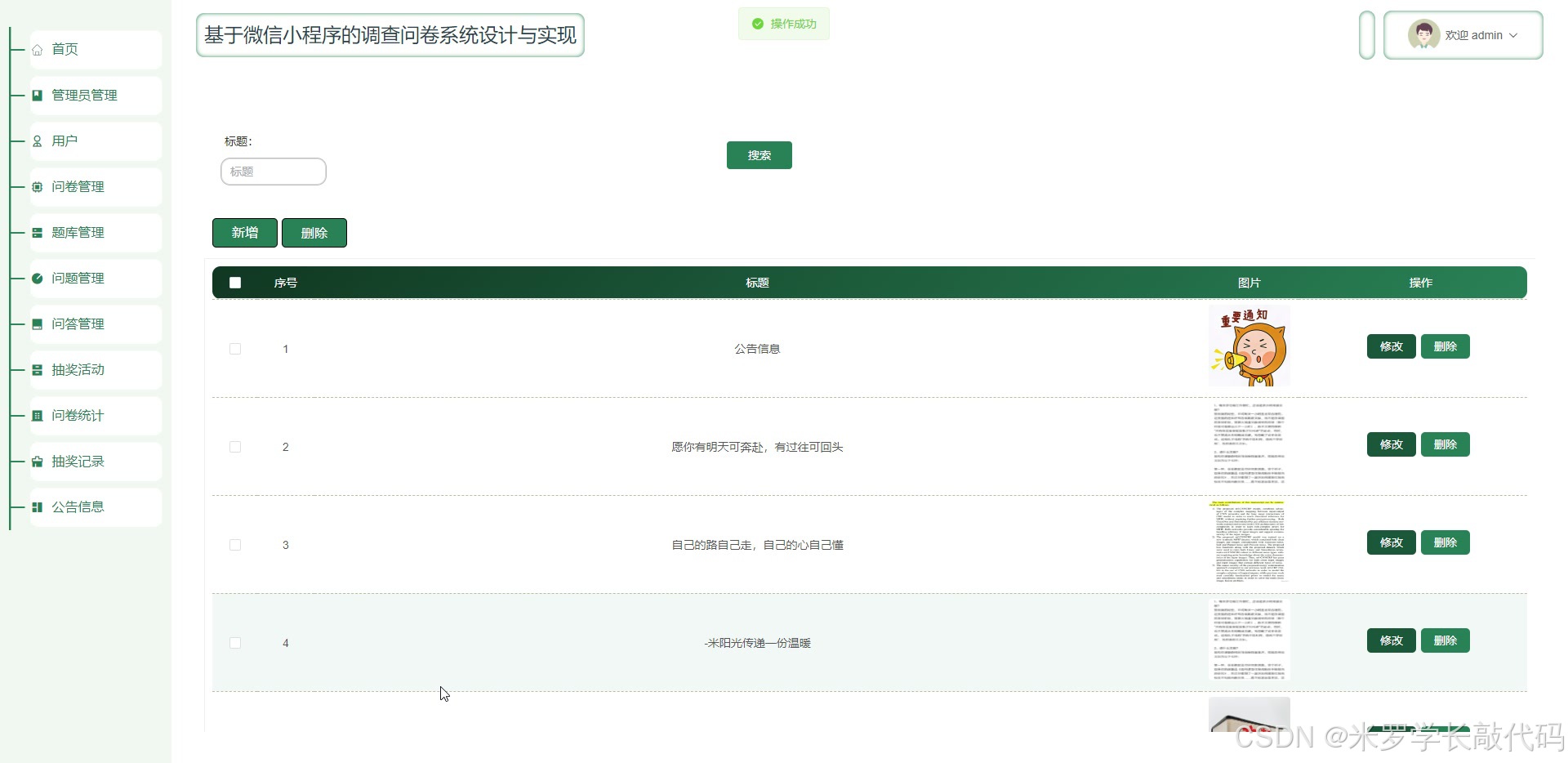Delete the 愿你有明天可奔赴 row
The width and height of the screenshot is (1568, 763).
(x=1445, y=444)
